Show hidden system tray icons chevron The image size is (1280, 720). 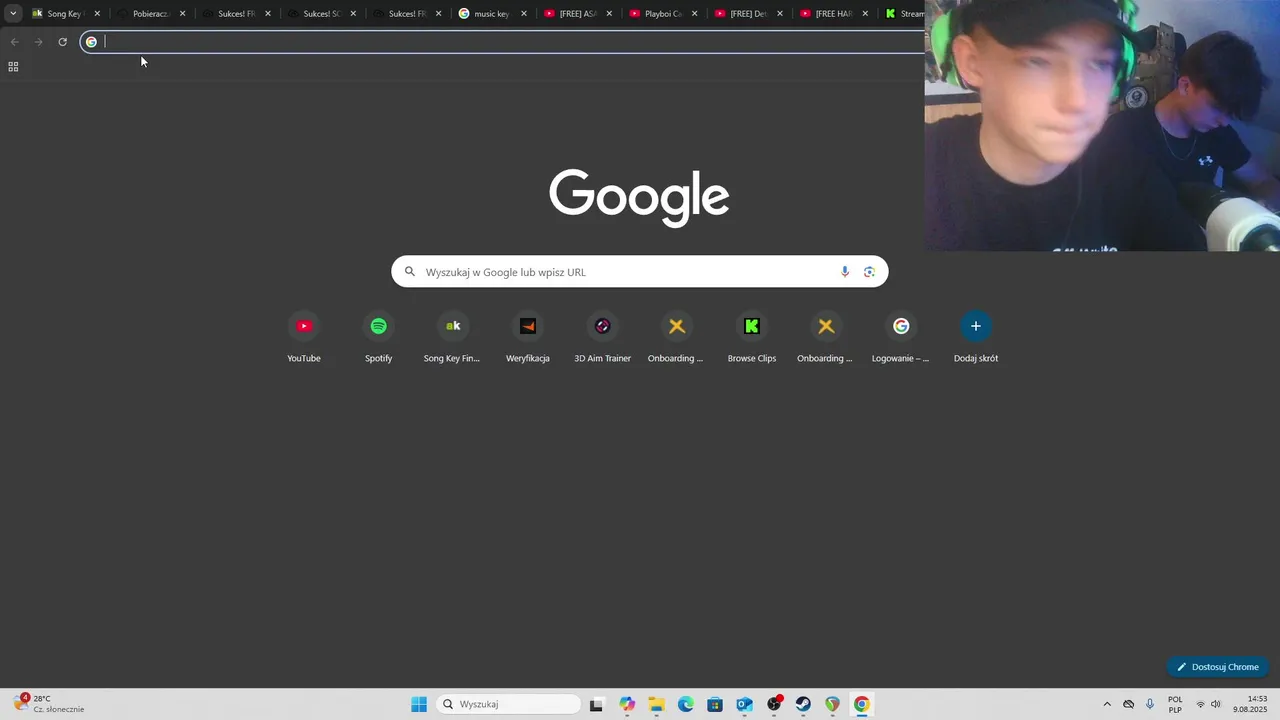pyautogui.click(x=1107, y=704)
